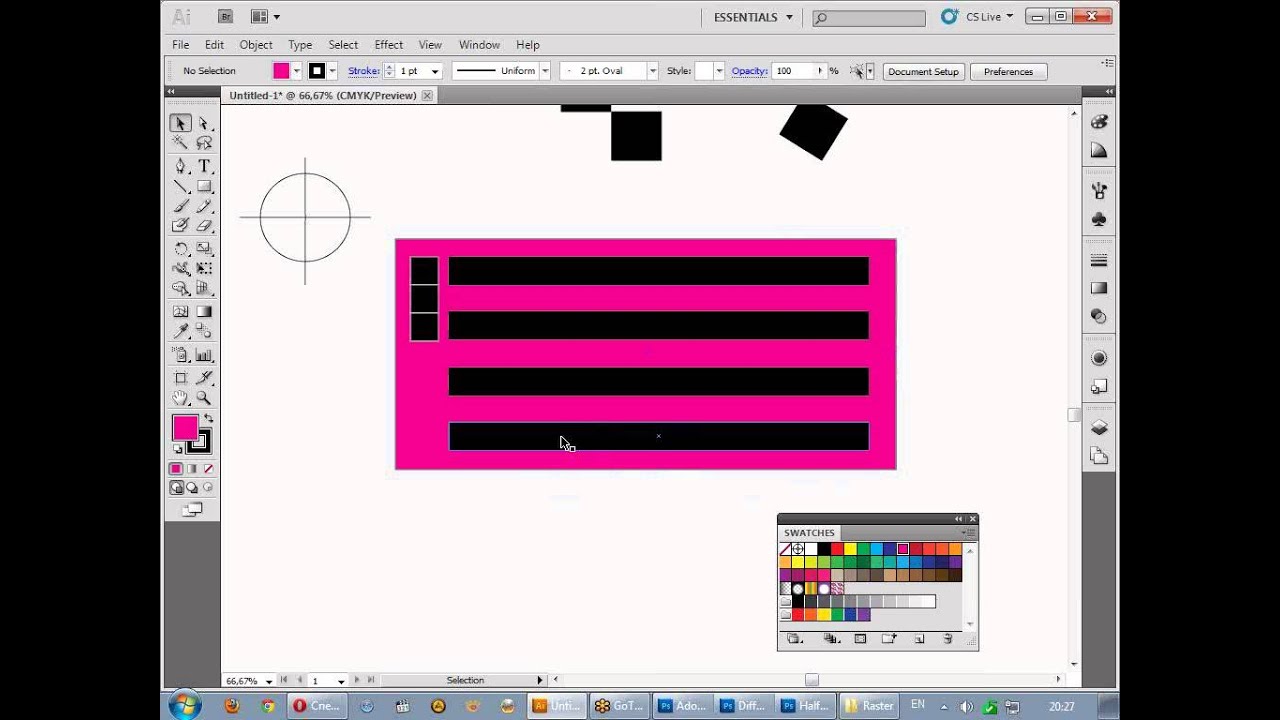
Task: Select the Rectangle tool
Action: pyautogui.click(x=204, y=186)
